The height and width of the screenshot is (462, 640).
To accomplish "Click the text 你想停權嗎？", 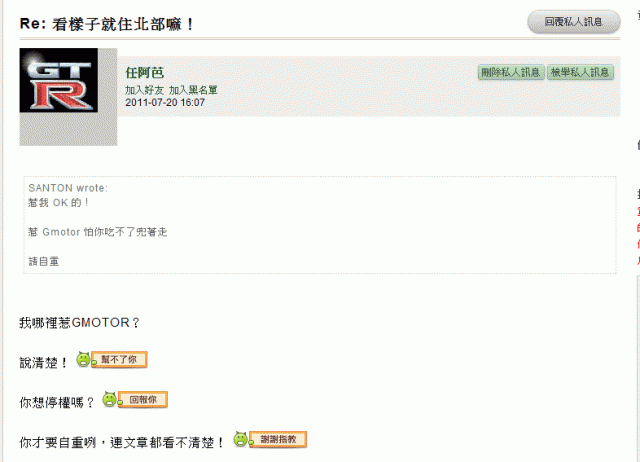I will click(x=57, y=402).
